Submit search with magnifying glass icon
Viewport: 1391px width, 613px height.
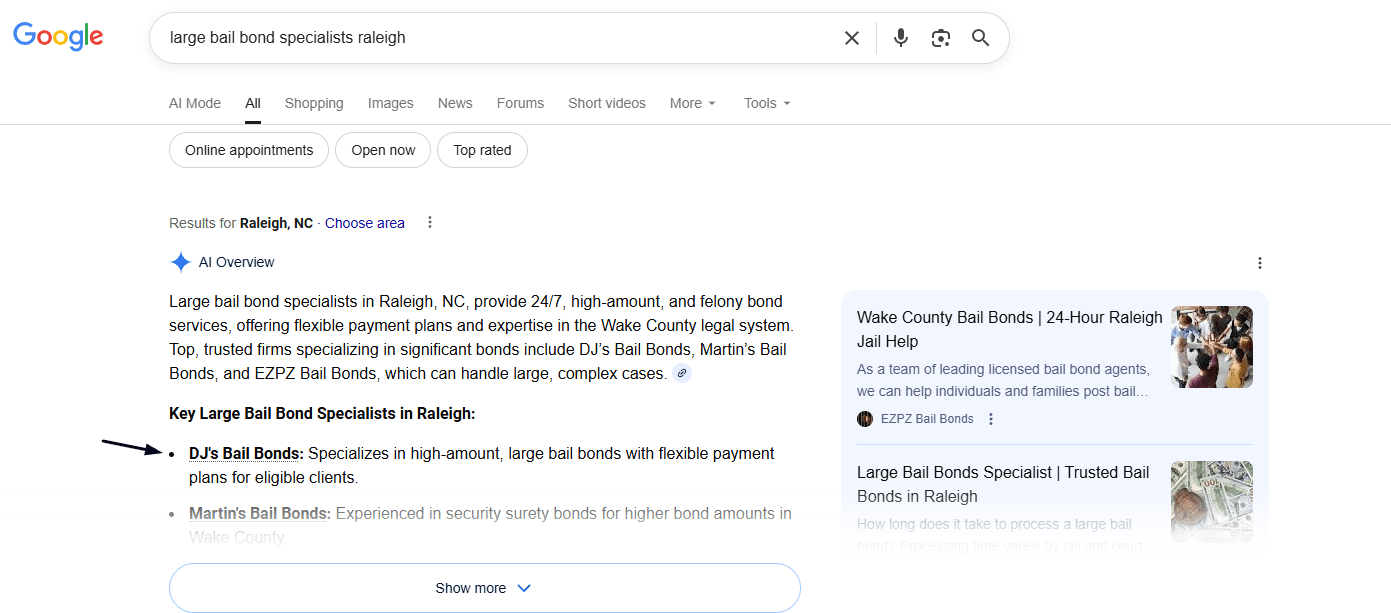(x=981, y=38)
